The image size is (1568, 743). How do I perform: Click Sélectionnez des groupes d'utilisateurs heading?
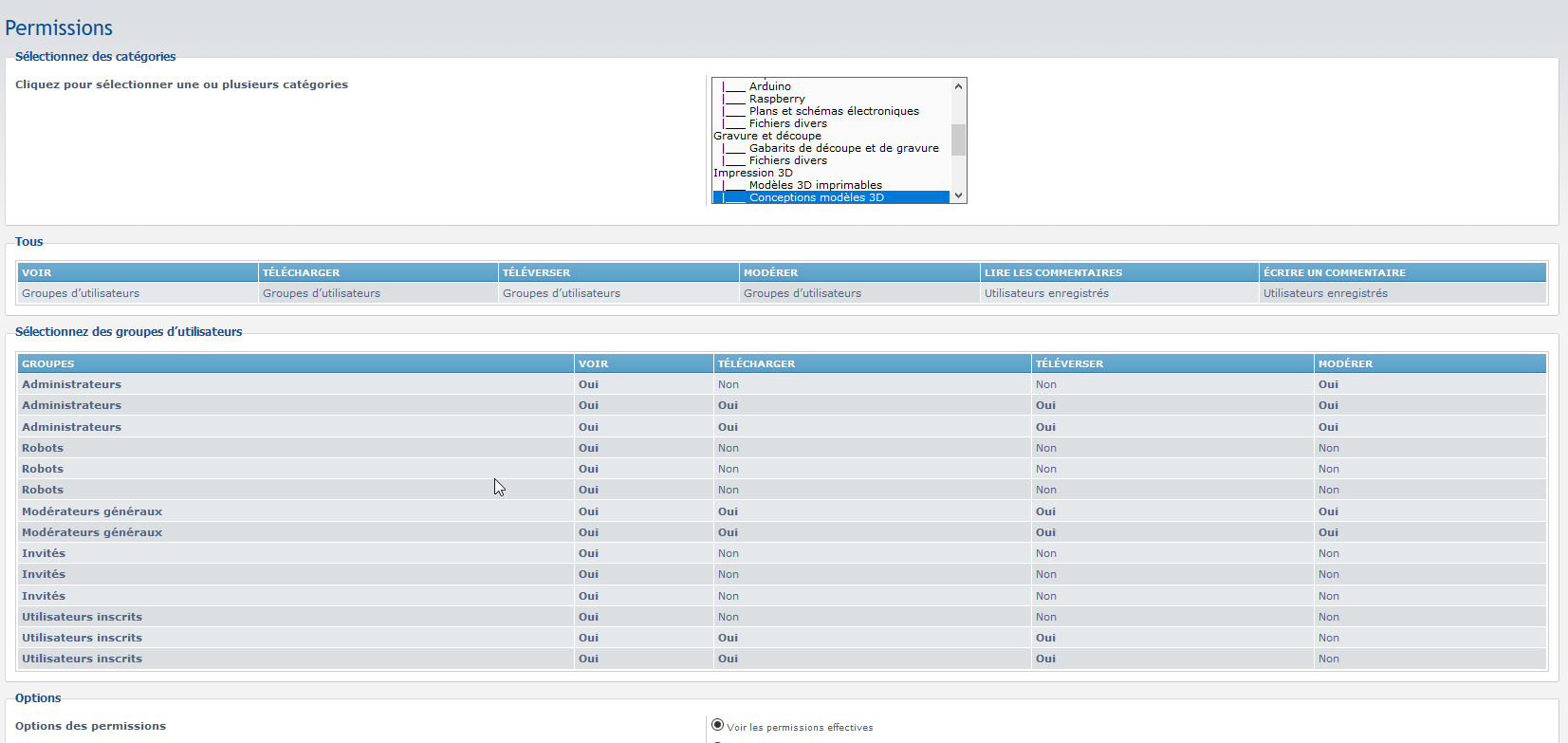coord(128,331)
